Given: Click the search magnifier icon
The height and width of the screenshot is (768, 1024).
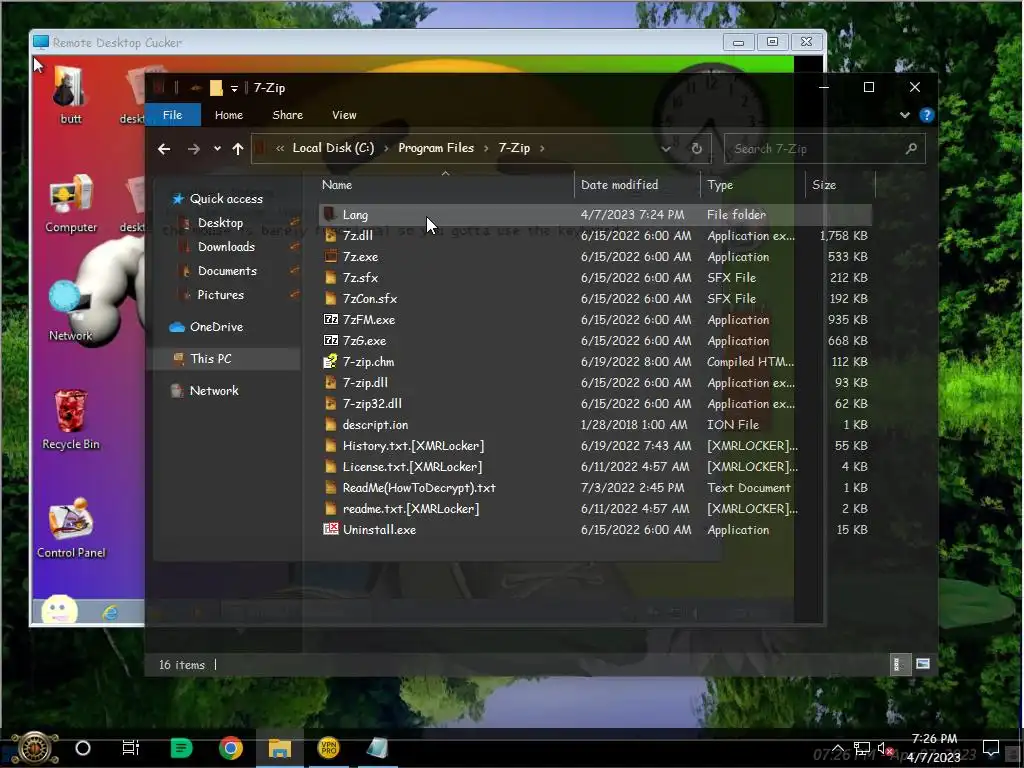Looking at the screenshot, I should pos(911,148).
